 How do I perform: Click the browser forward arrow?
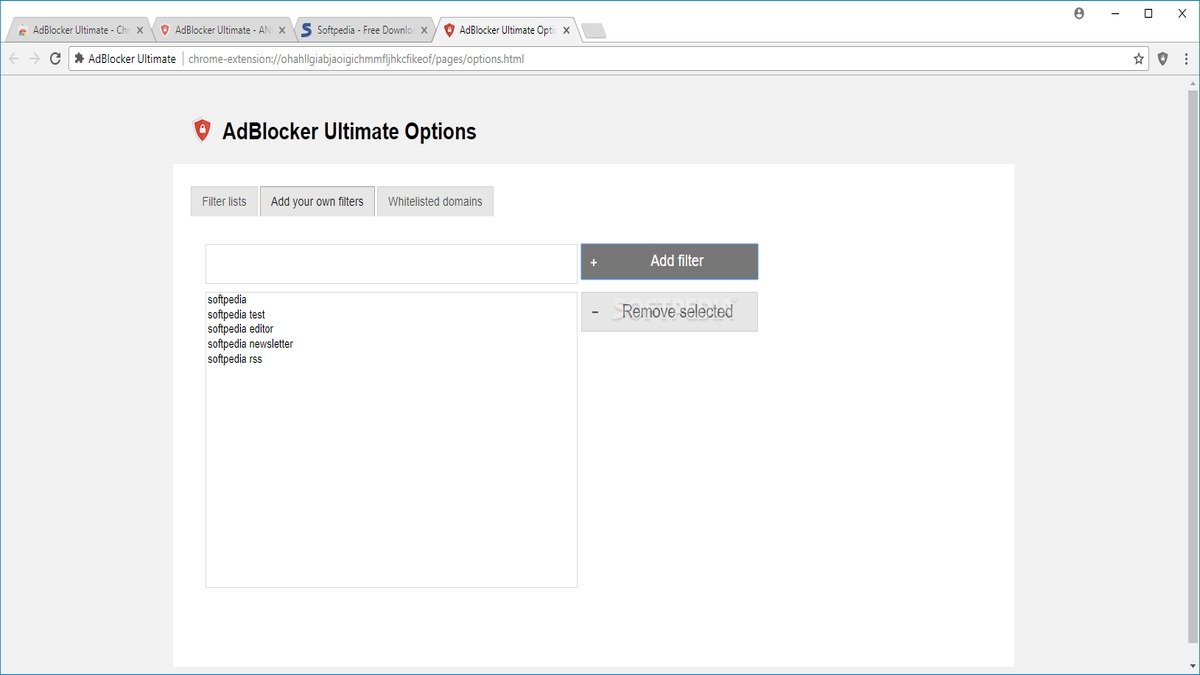(35, 59)
